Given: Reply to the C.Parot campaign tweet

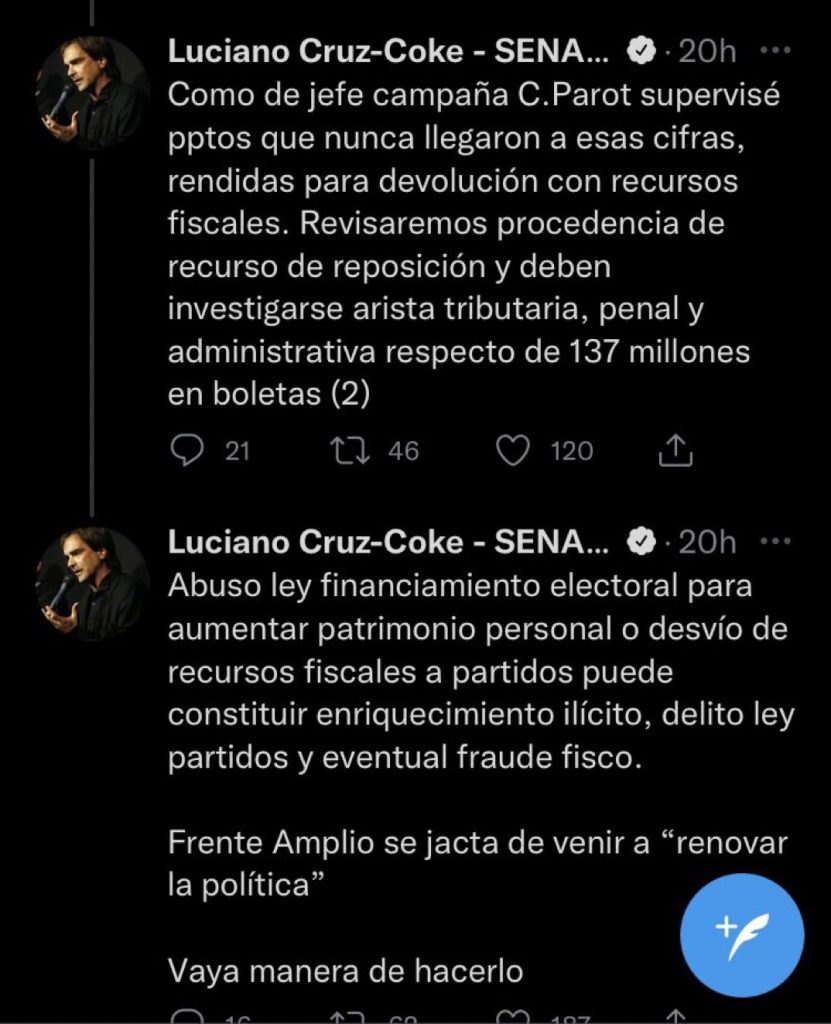Looking at the screenshot, I should coord(187,452).
